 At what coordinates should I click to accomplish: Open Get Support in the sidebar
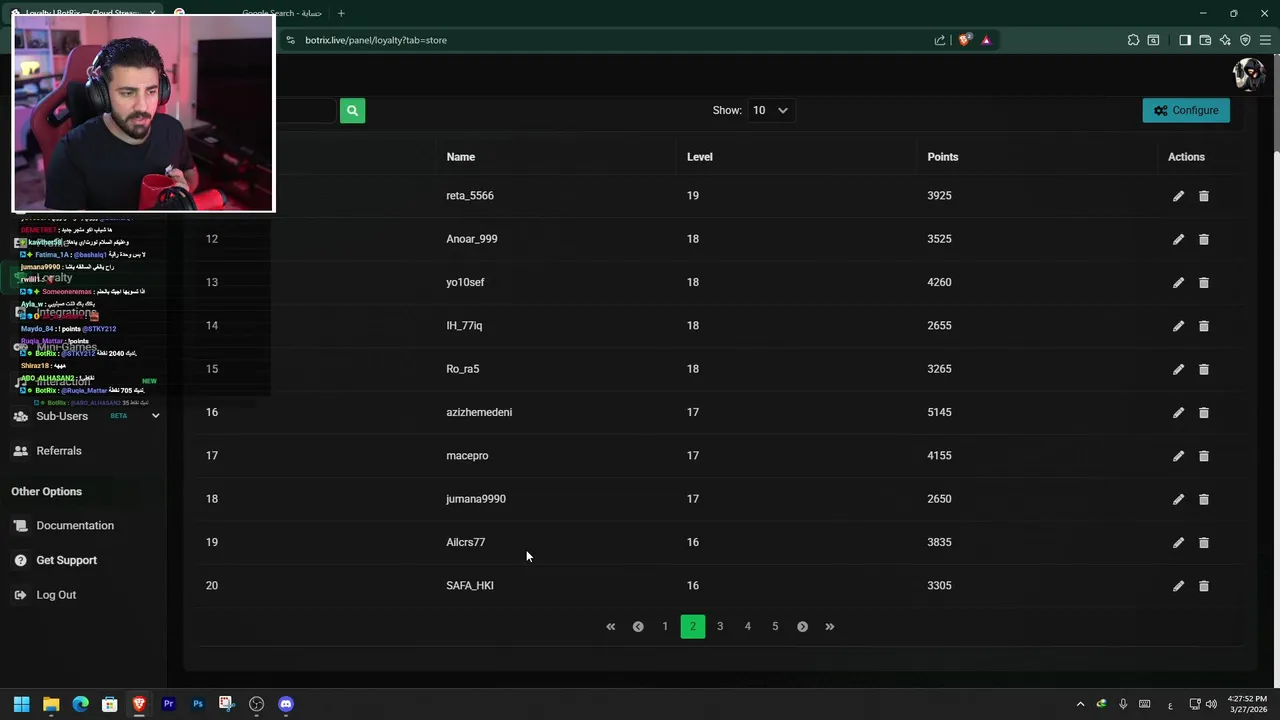(67, 560)
